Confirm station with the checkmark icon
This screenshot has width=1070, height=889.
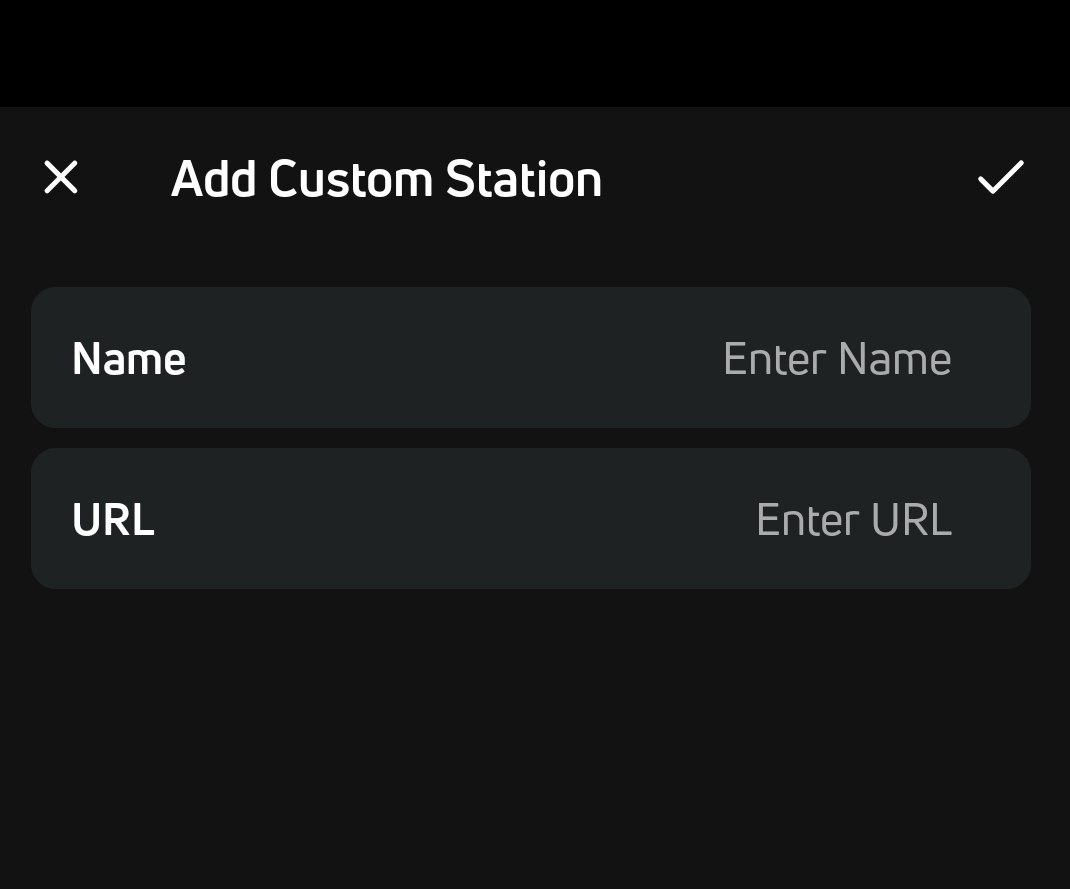(x=1000, y=177)
